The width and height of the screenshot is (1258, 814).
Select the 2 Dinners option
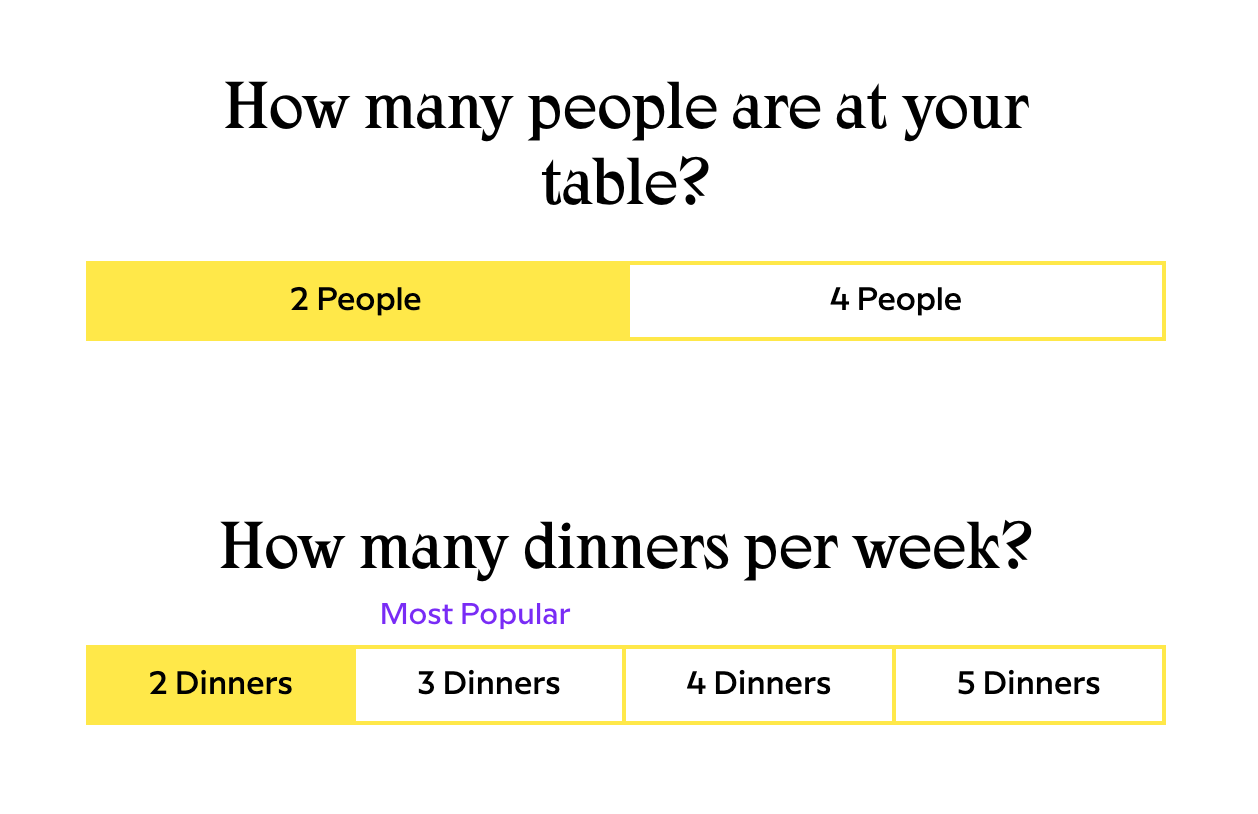click(221, 684)
